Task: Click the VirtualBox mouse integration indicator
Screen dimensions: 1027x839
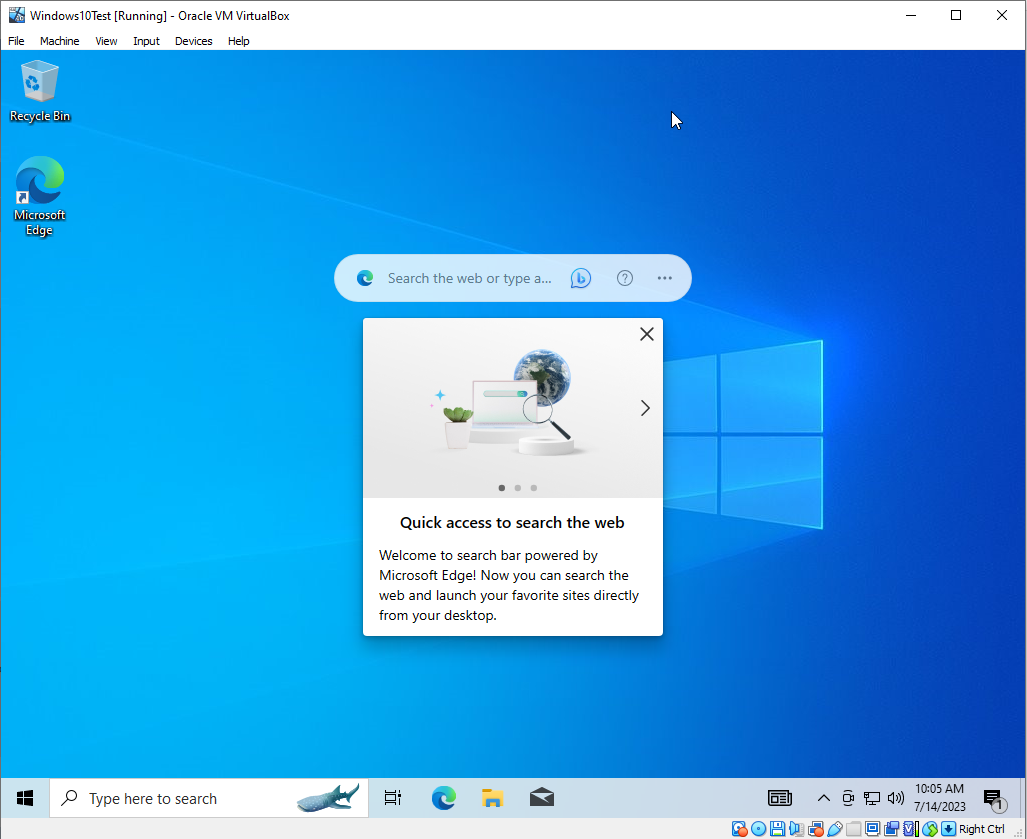Action: 929,829
